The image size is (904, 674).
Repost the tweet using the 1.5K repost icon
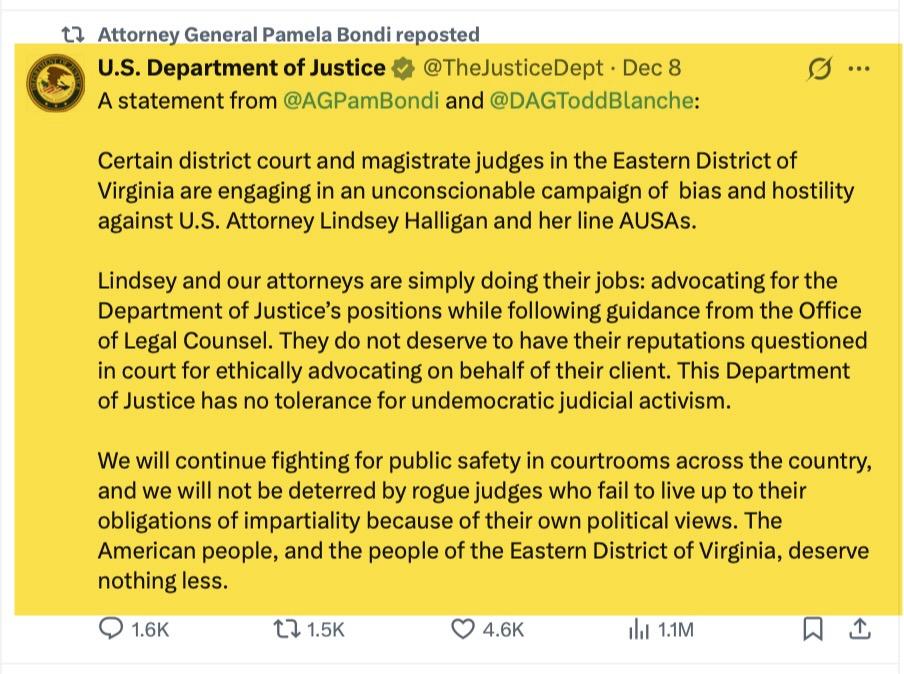click(x=285, y=629)
